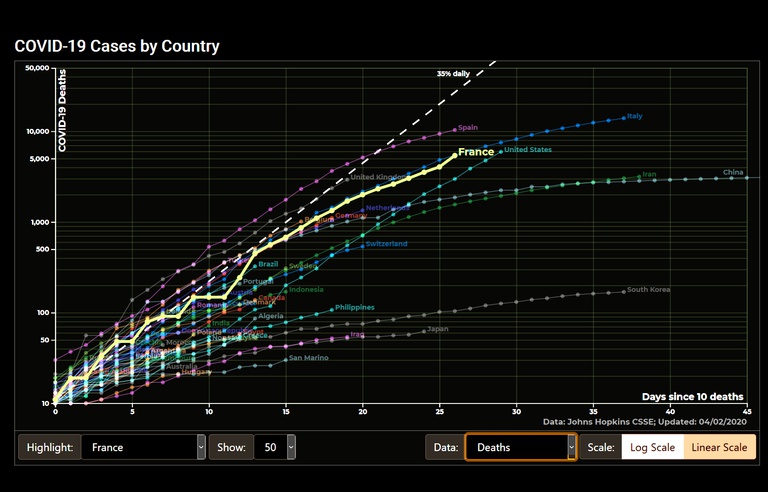This screenshot has height=492, width=768.
Task: Select the United States endpoint dot
Action: pos(501,151)
